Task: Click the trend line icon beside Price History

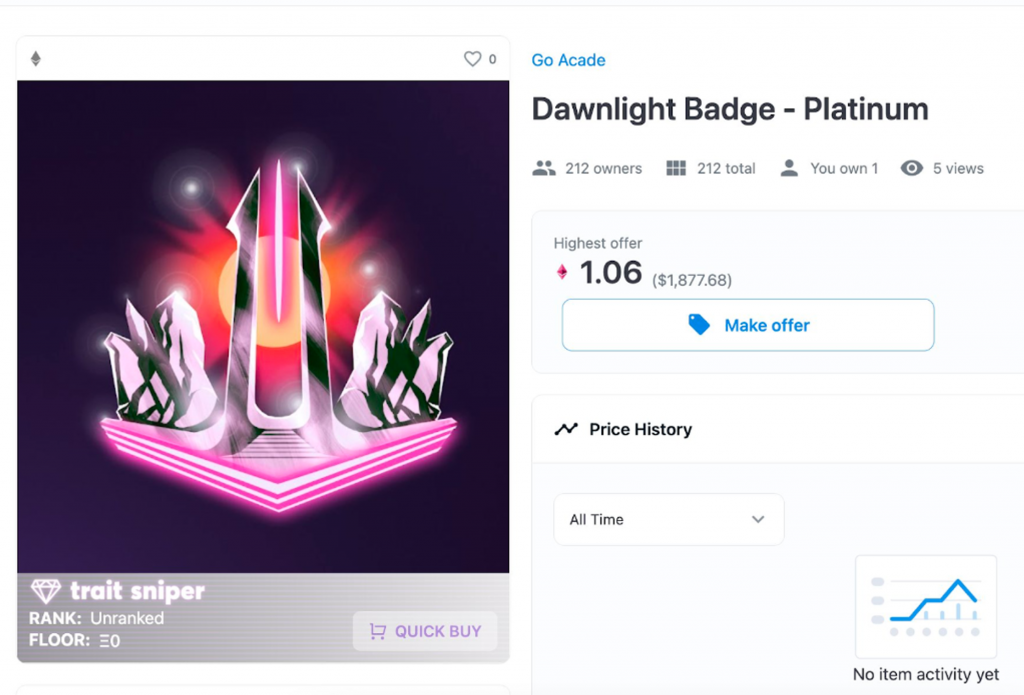Action: 566,429
